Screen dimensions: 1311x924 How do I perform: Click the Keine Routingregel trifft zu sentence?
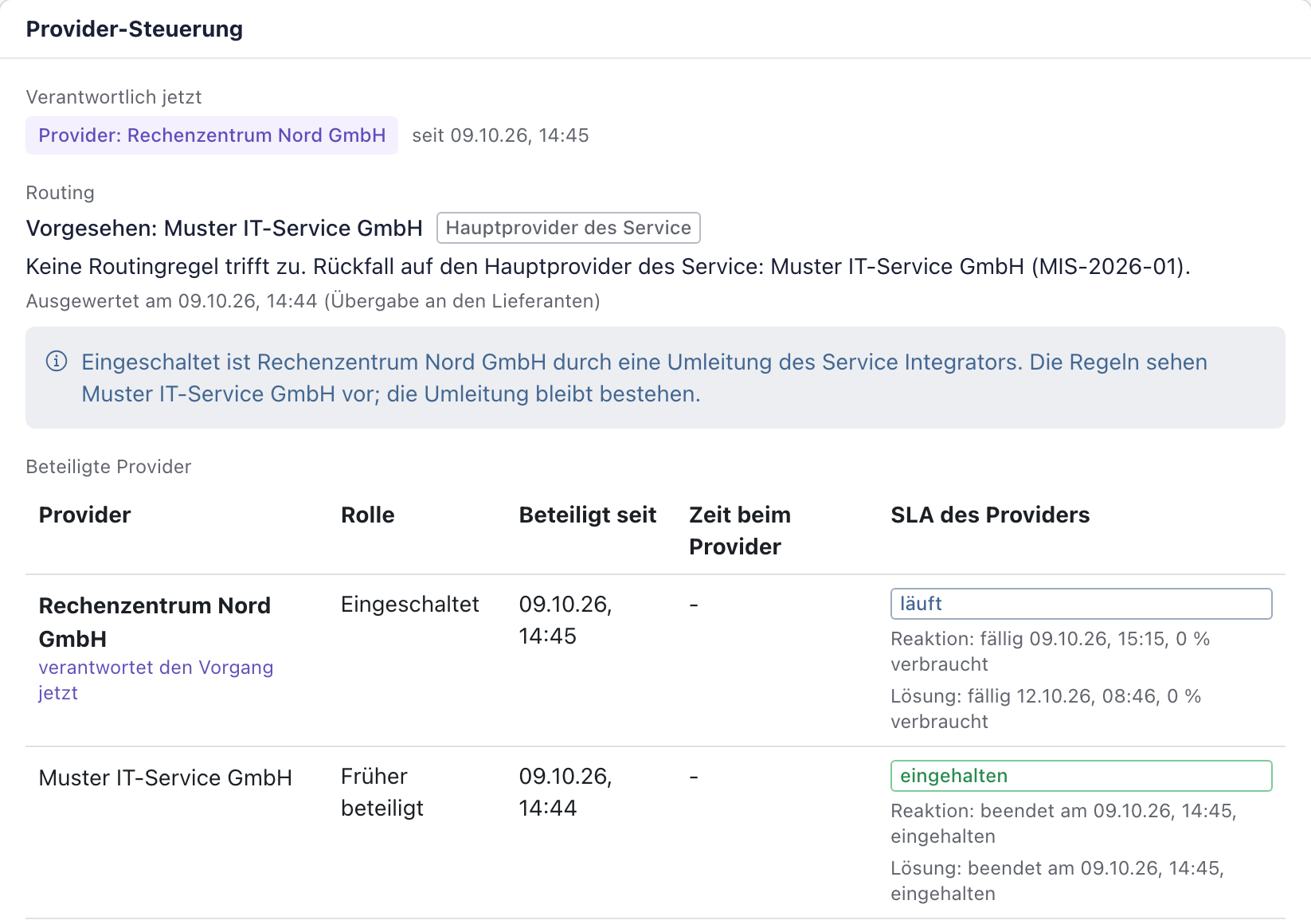click(x=609, y=266)
